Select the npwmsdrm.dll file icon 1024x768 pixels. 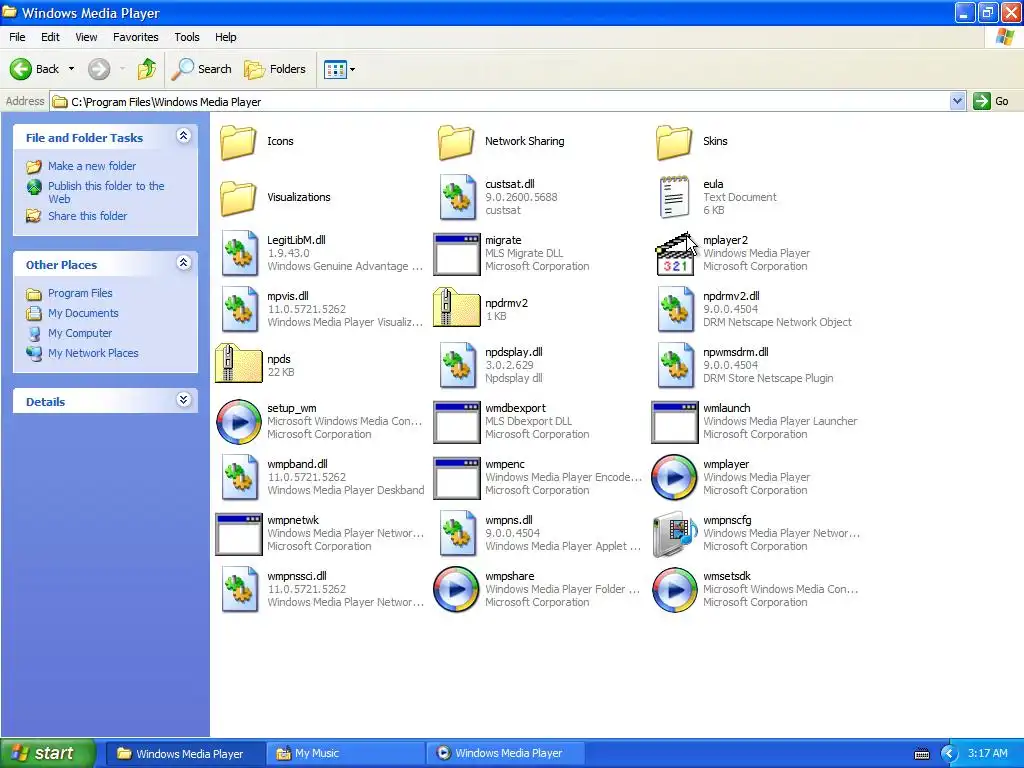coord(675,366)
